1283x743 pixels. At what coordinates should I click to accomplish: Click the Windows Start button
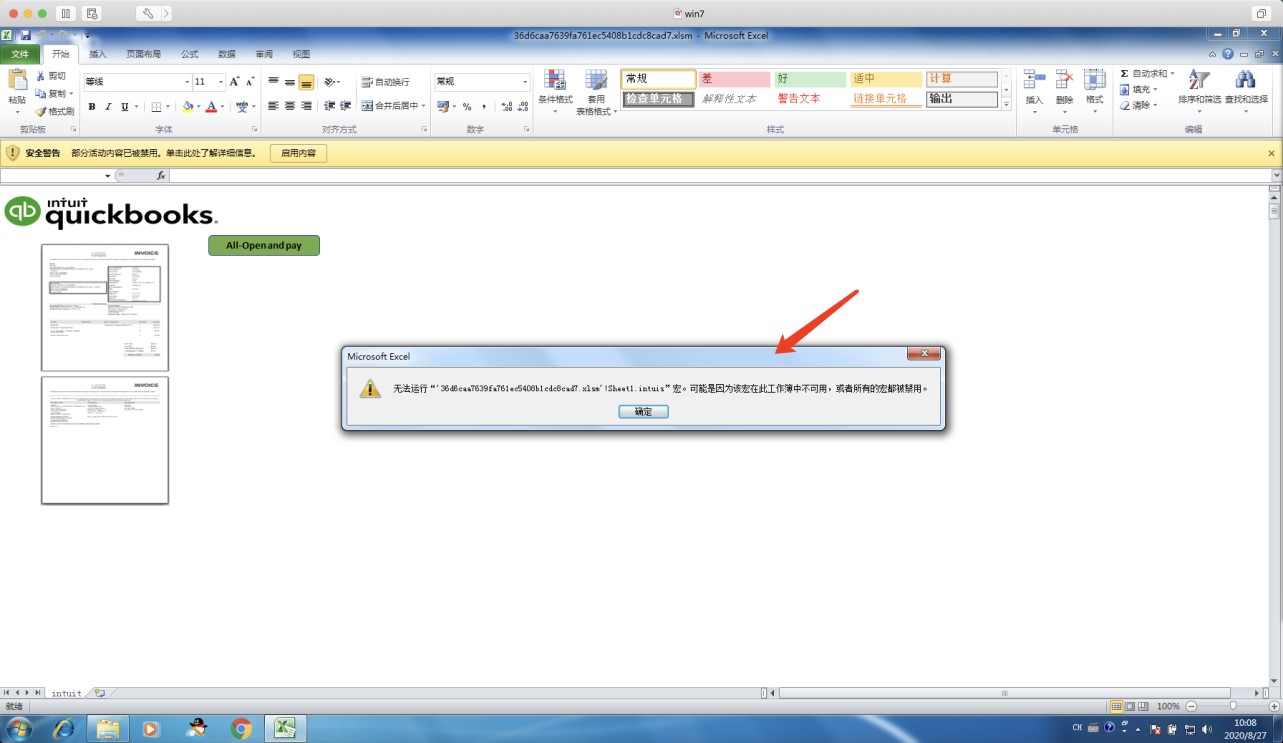(x=19, y=728)
